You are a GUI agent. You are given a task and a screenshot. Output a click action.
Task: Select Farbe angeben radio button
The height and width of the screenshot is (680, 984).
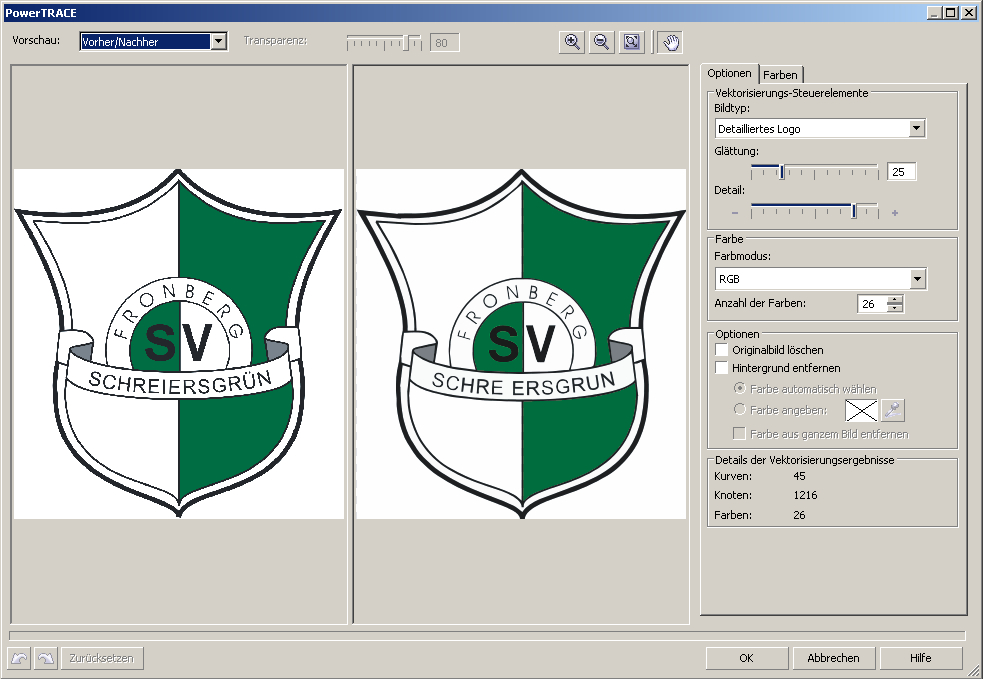[740, 409]
